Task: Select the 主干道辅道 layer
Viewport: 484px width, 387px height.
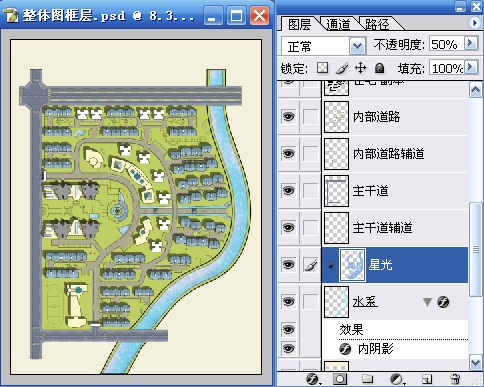Action: coord(395,228)
